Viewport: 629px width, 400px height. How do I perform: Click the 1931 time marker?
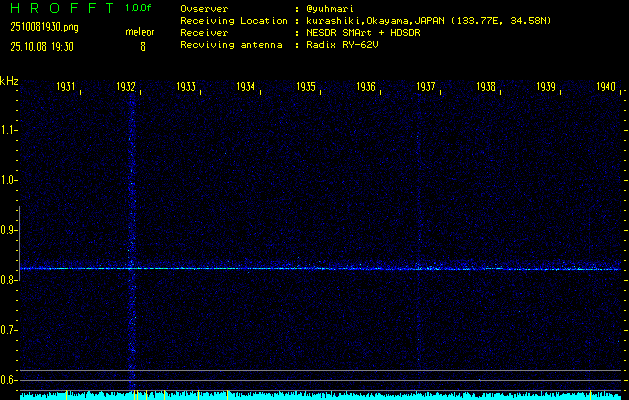click(x=67, y=88)
